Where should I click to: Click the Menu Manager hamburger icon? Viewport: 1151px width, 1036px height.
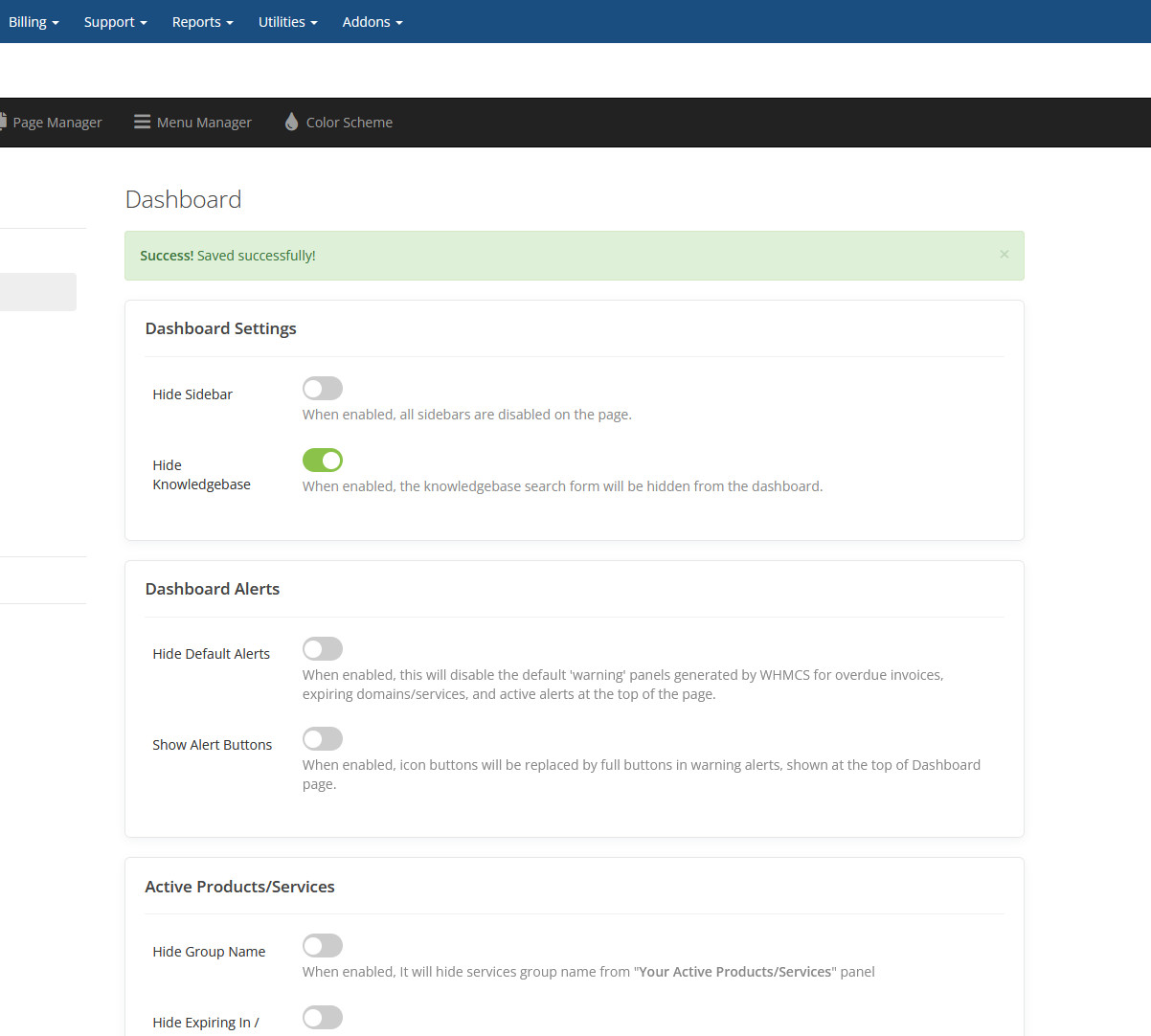point(142,122)
